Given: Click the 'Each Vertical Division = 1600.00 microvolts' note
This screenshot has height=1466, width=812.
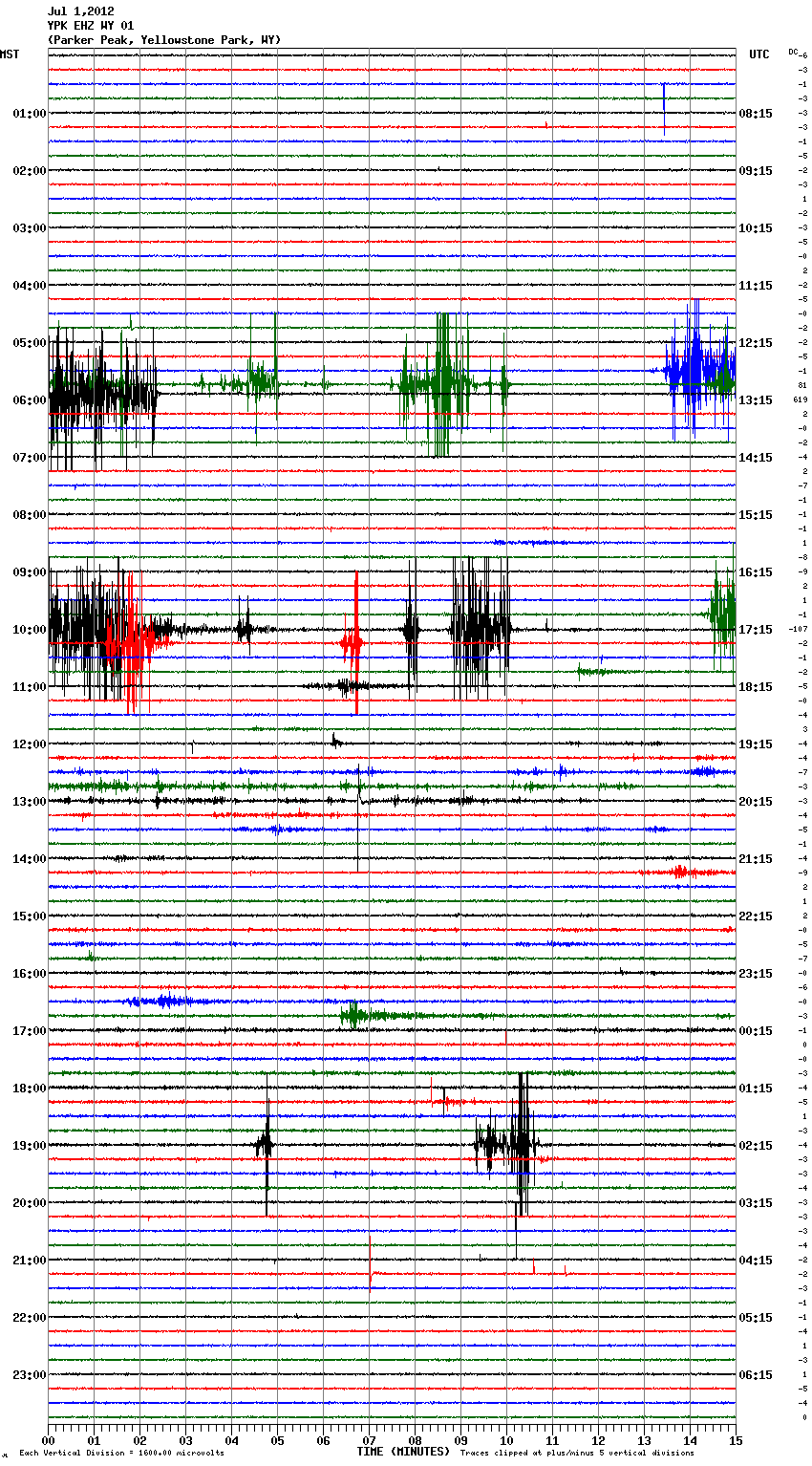Looking at the screenshot, I should [x=121, y=1453].
